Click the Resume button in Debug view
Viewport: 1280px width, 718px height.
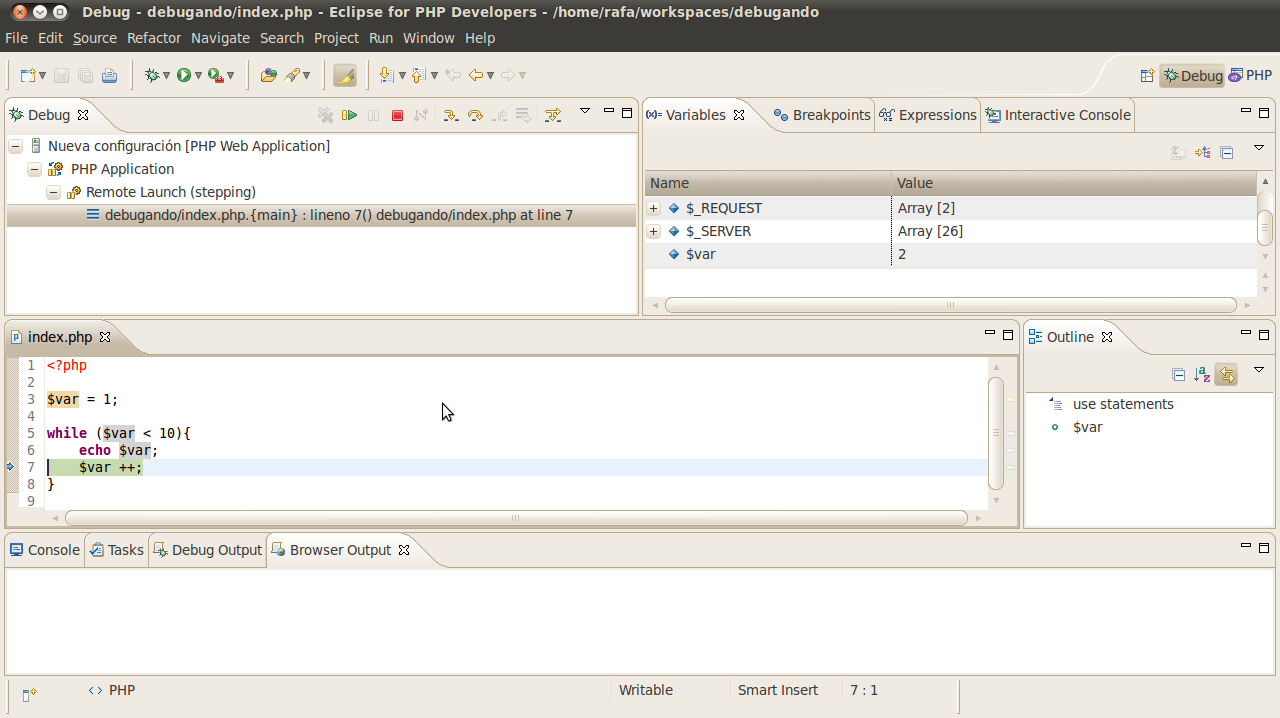349,115
